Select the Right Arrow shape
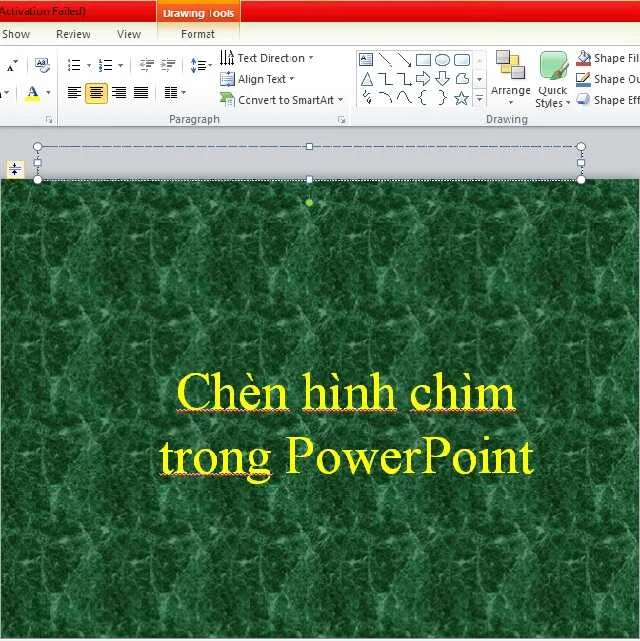The width and height of the screenshot is (640, 641). 423,79
